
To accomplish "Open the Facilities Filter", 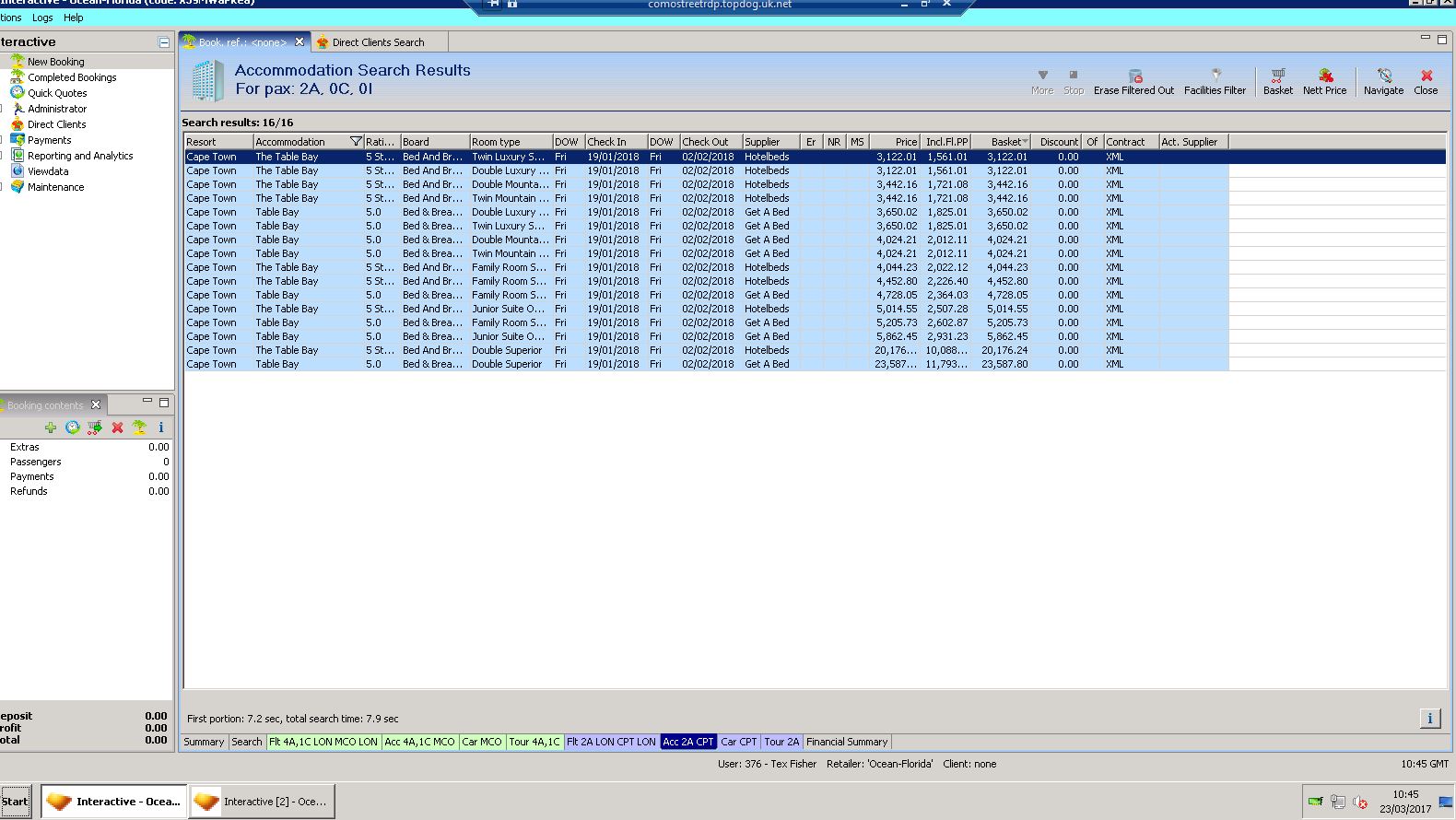I will click(1215, 76).
